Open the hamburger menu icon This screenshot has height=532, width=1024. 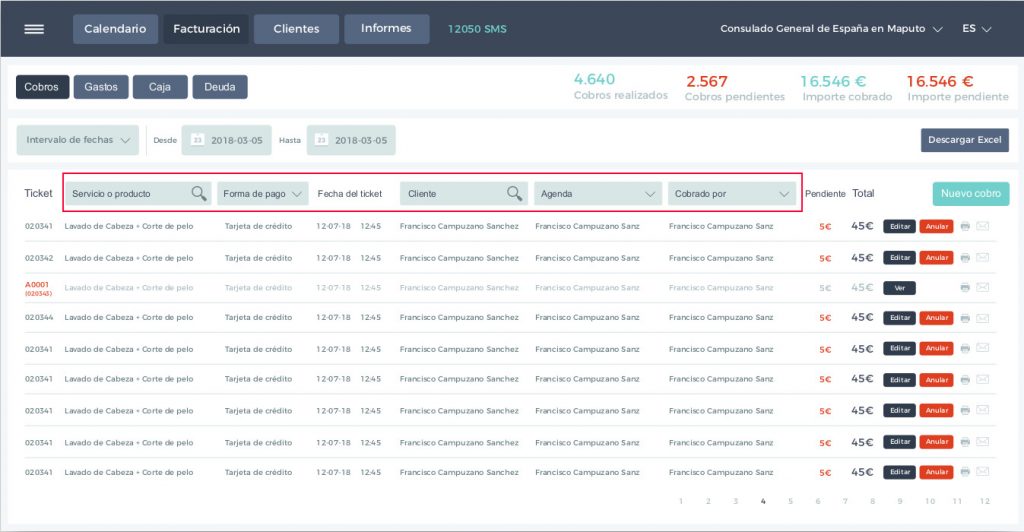pyautogui.click(x=34, y=29)
